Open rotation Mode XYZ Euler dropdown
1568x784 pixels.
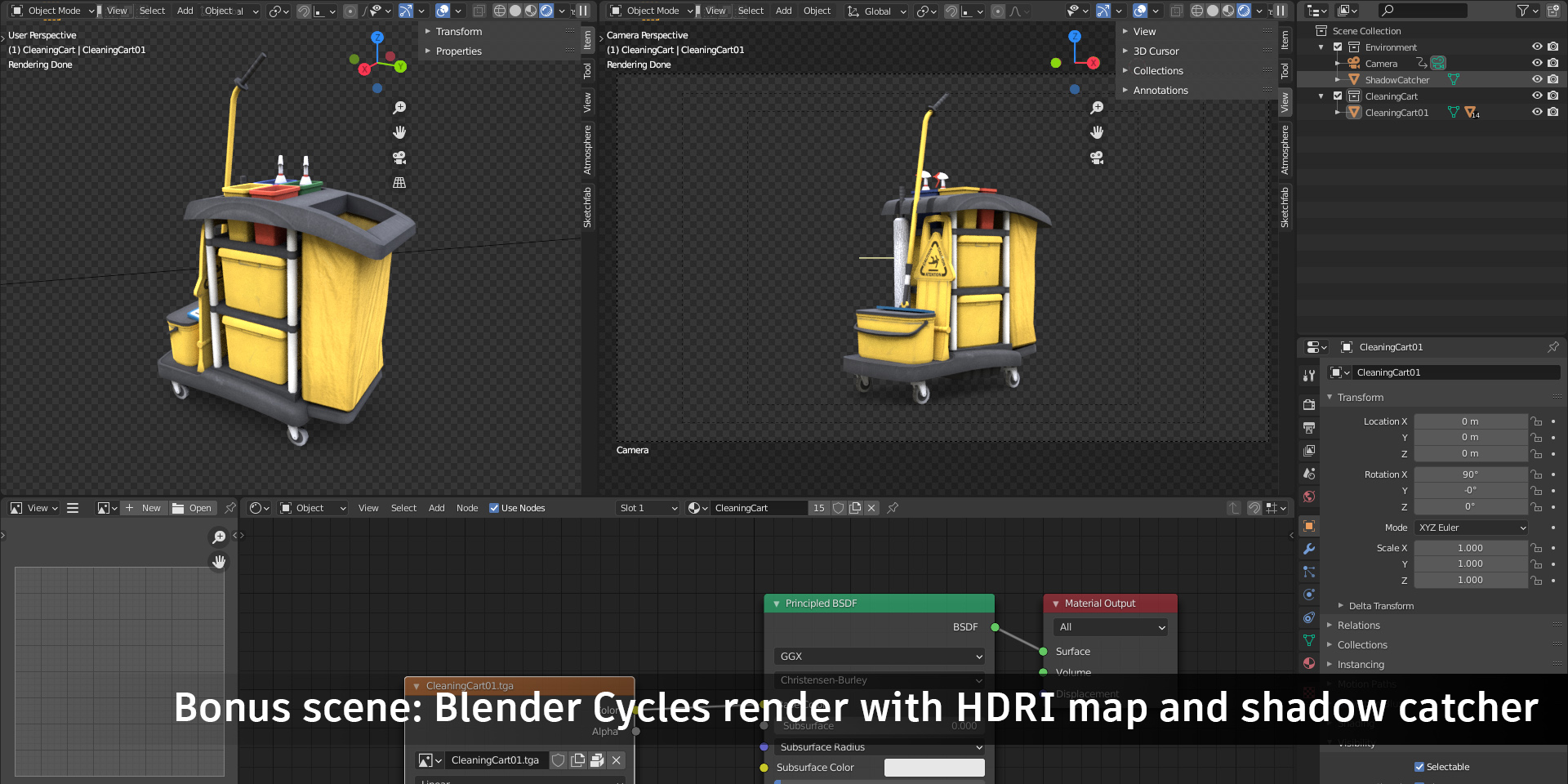1471,528
